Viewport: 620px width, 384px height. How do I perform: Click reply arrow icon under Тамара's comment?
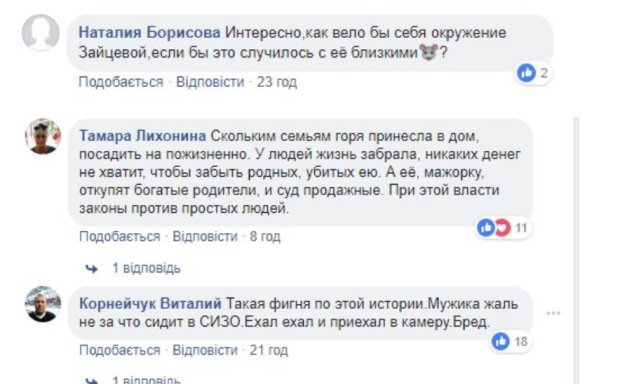pos(92,269)
